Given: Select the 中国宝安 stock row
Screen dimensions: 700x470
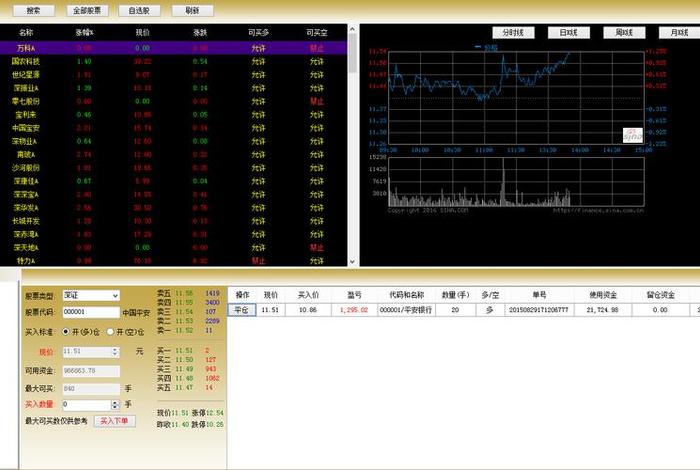Looking at the screenshot, I should point(173,128).
